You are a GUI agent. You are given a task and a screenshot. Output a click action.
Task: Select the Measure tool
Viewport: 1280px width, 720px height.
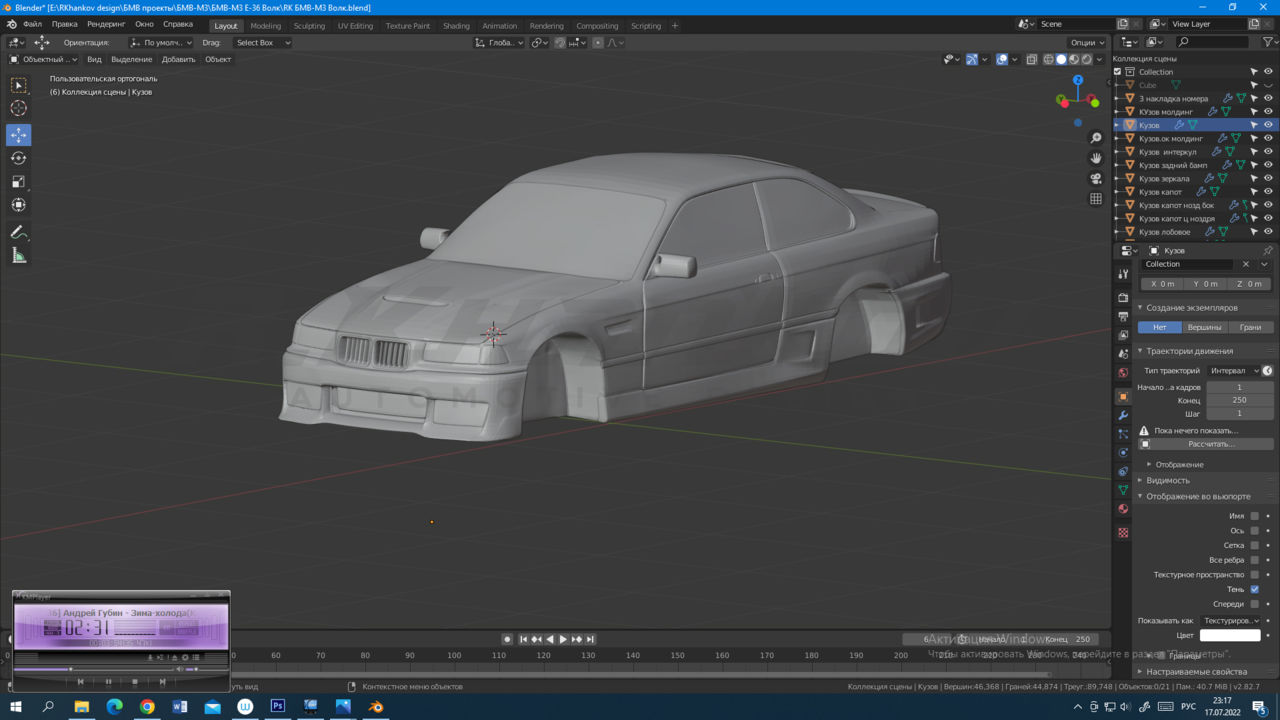pyautogui.click(x=18, y=256)
